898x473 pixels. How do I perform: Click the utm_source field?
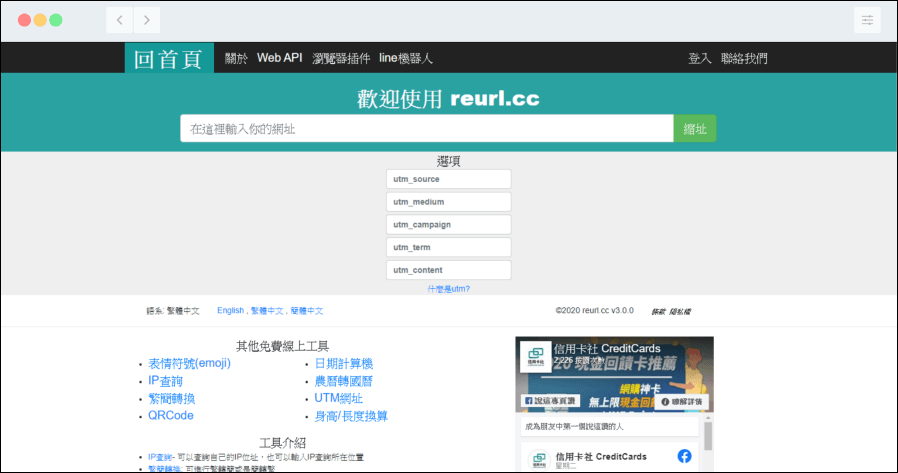click(448, 179)
